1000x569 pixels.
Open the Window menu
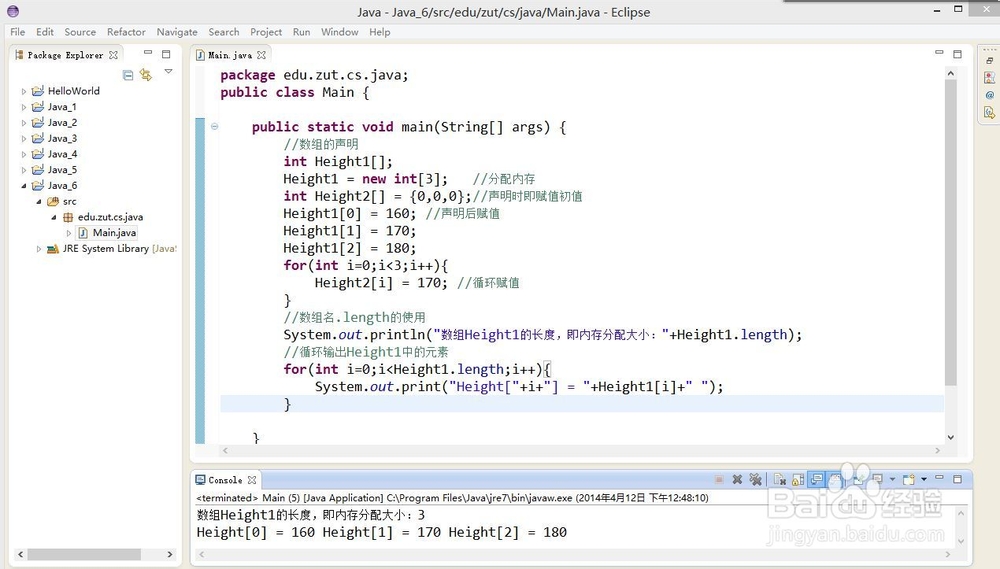(x=339, y=32)
